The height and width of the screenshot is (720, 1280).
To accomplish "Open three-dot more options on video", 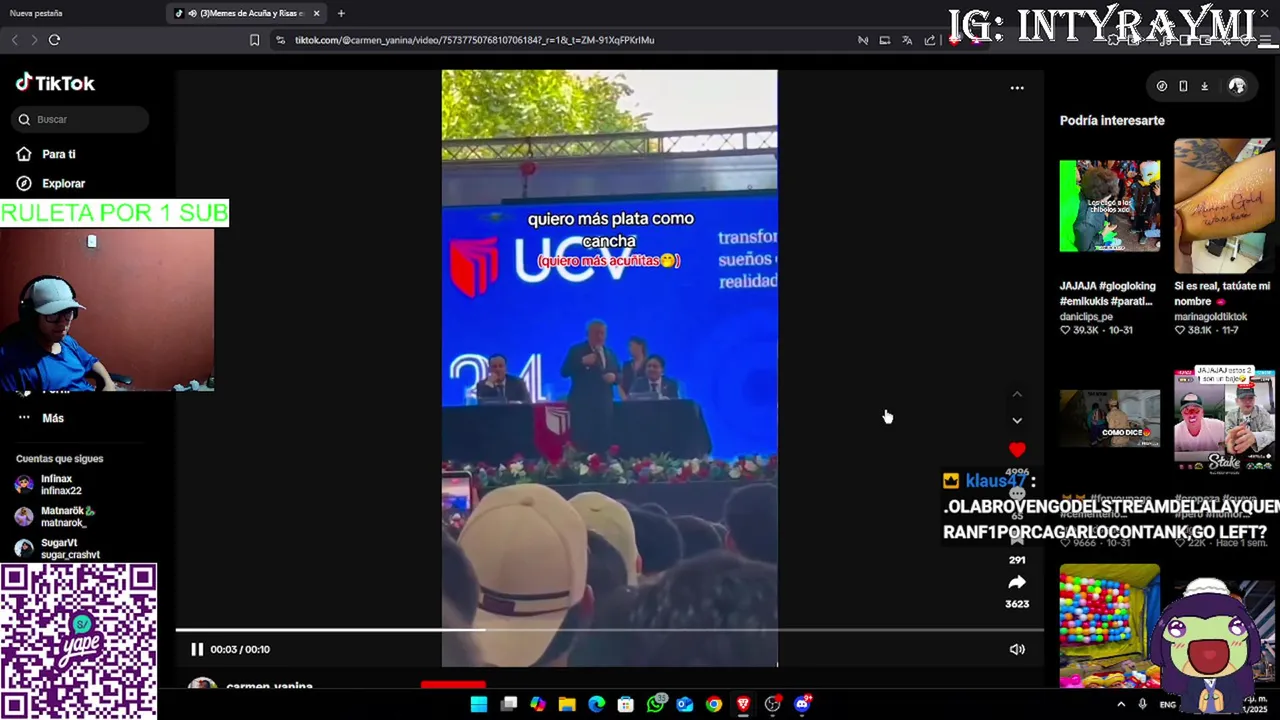I will tap(1017, 88).
